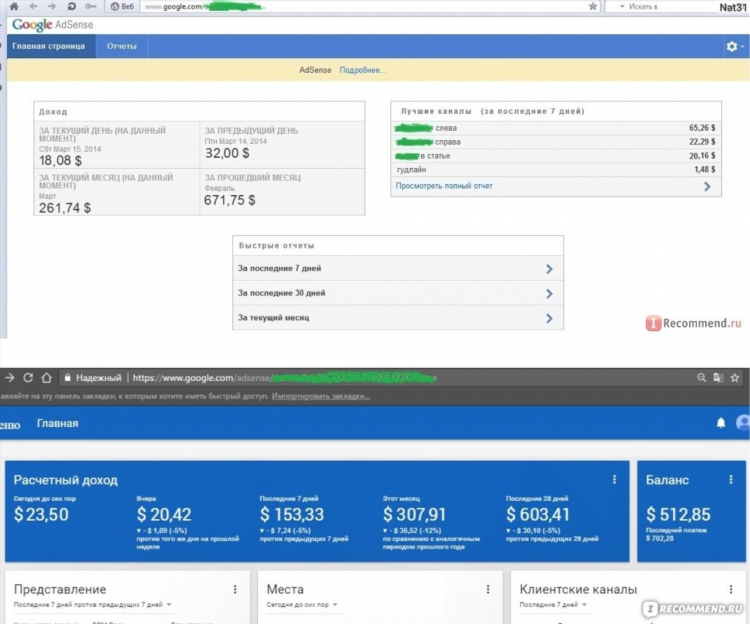
Task: Click the home icon in the bottom browser
Action: [x=46, y=378]
